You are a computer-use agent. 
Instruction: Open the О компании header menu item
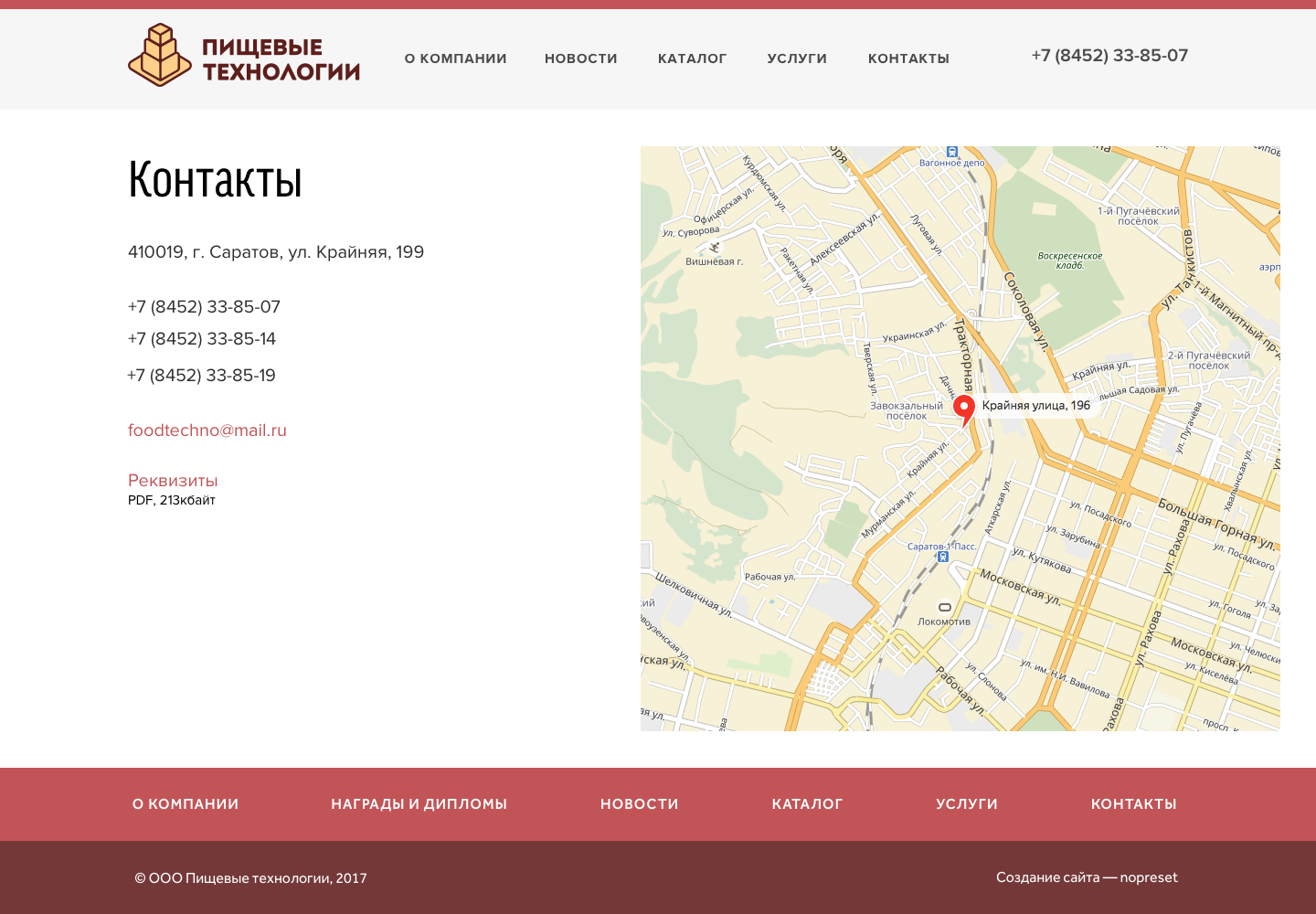455,58
